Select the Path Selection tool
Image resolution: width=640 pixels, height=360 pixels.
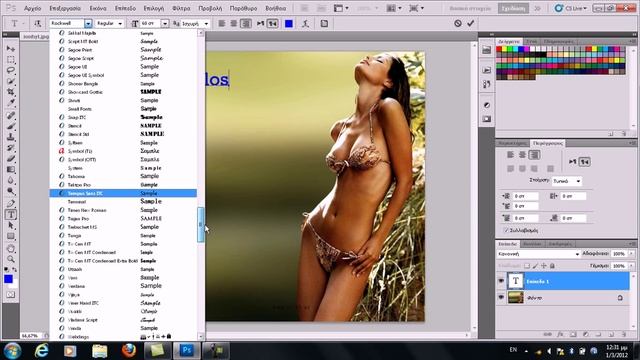click(11, 225)
